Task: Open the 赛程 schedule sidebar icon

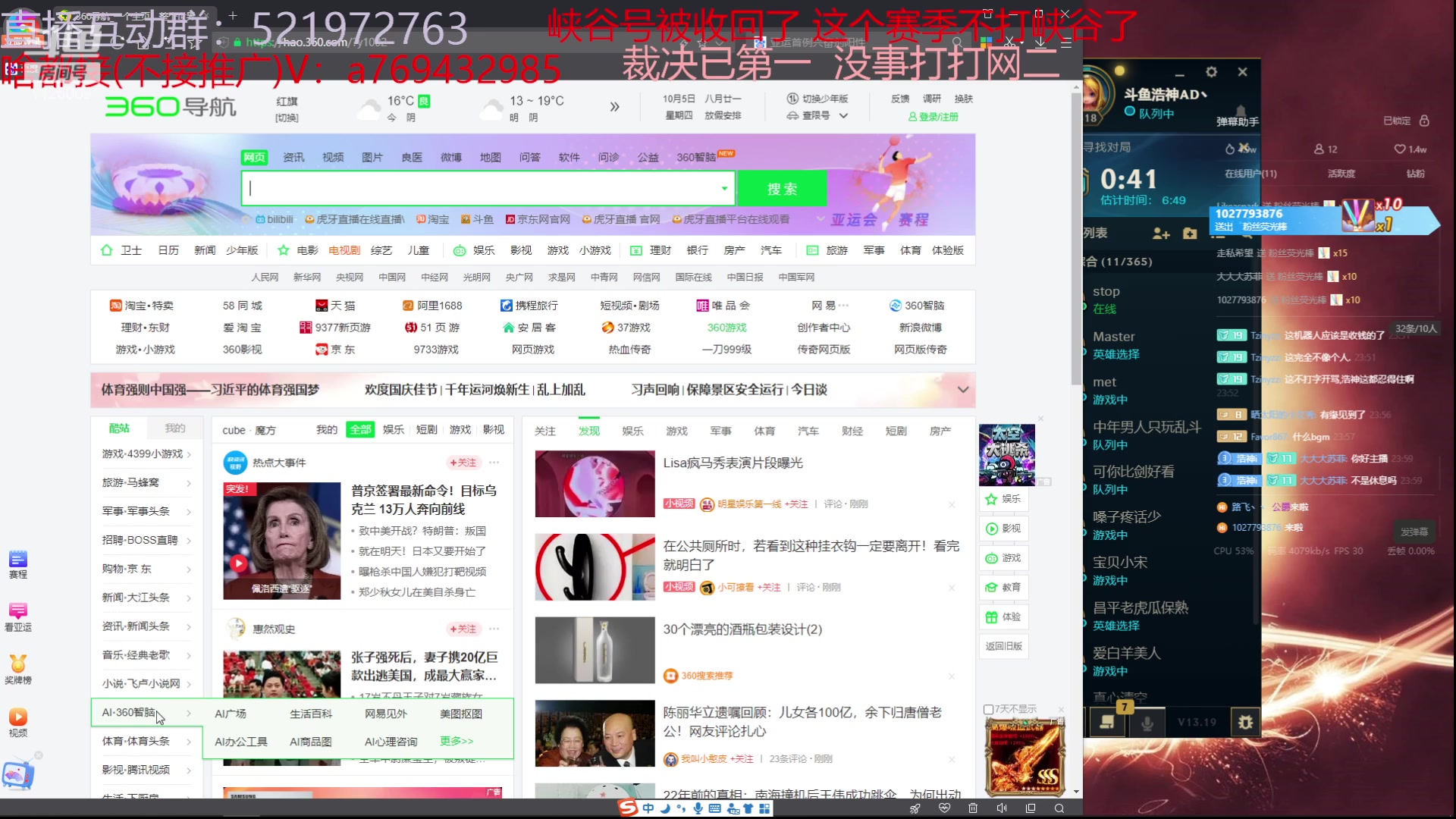Action: pyautogui.click(x=18, y=564)
